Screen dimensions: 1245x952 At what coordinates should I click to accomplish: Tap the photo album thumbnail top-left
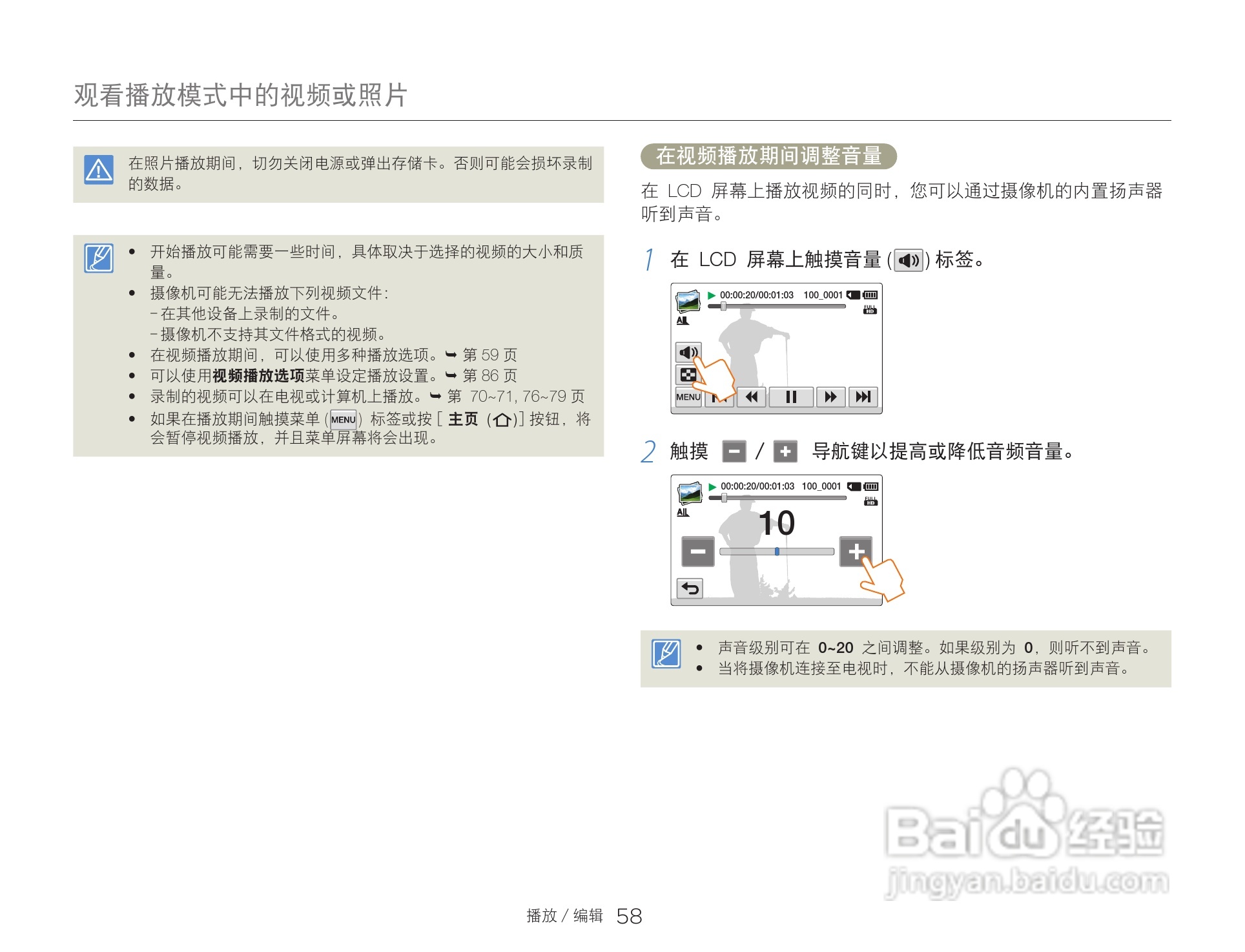[x=688, y=301]
